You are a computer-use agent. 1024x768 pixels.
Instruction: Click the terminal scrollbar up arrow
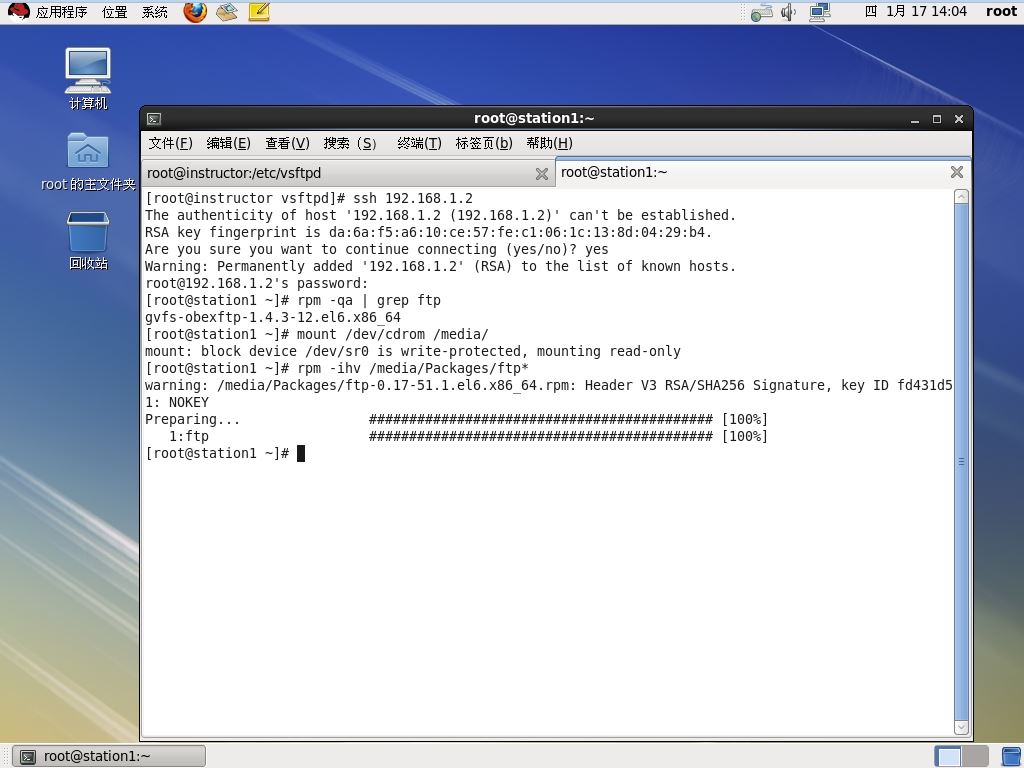point(961,197)
